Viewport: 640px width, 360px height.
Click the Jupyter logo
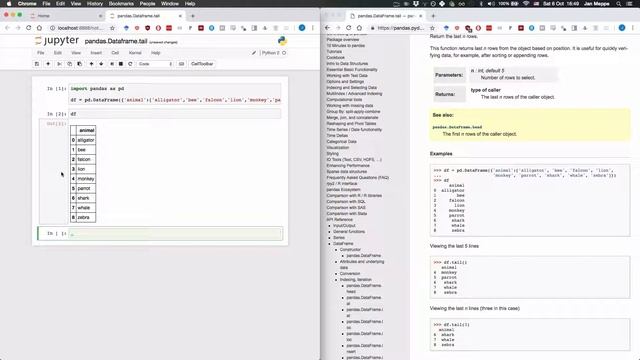57,41
